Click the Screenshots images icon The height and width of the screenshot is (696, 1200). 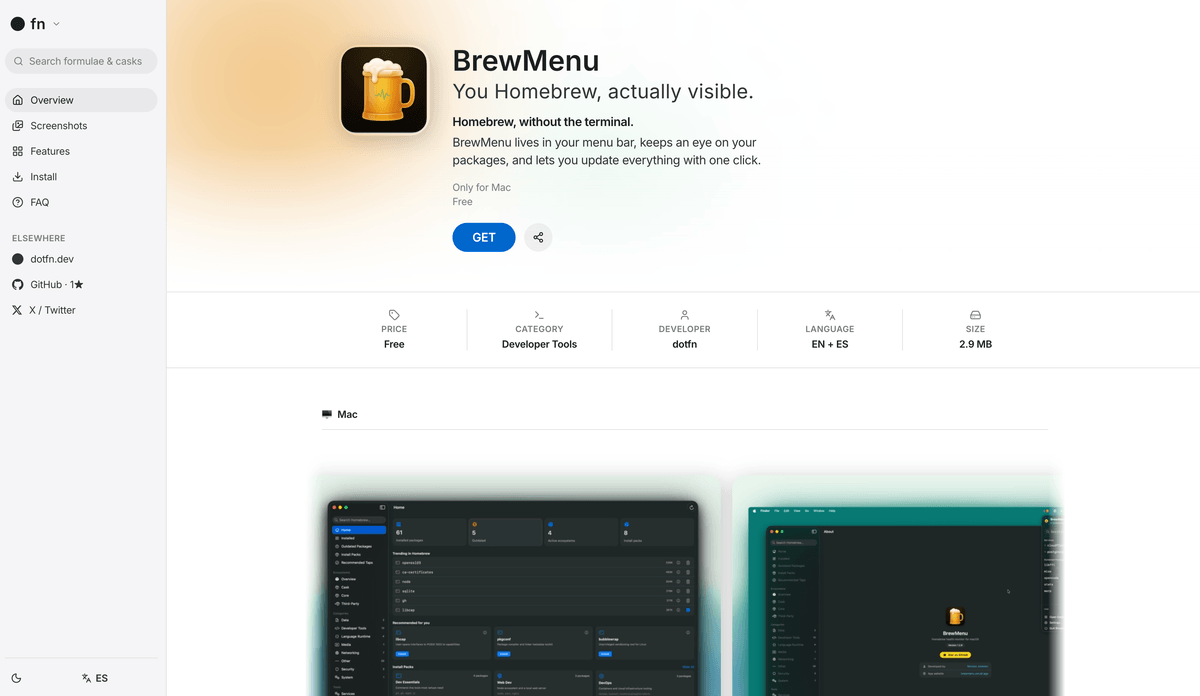tap(18, 126)
